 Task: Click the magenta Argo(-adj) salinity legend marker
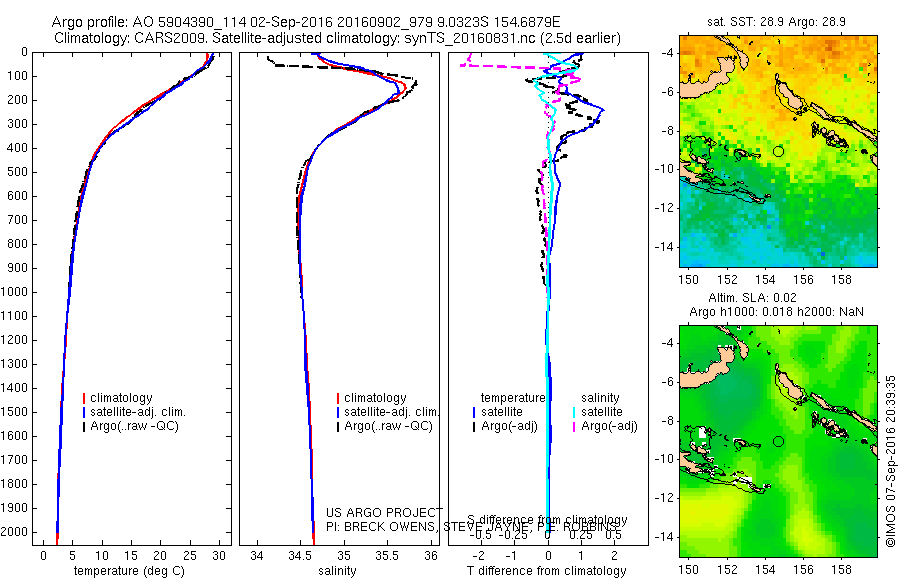pyautogui.click(x=573, y=427)
